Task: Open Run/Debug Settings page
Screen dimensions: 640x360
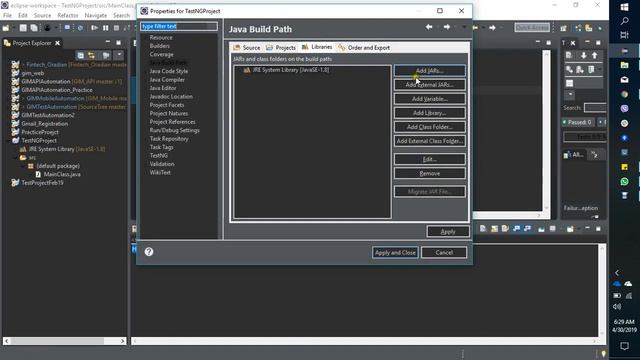Action: 174,130
